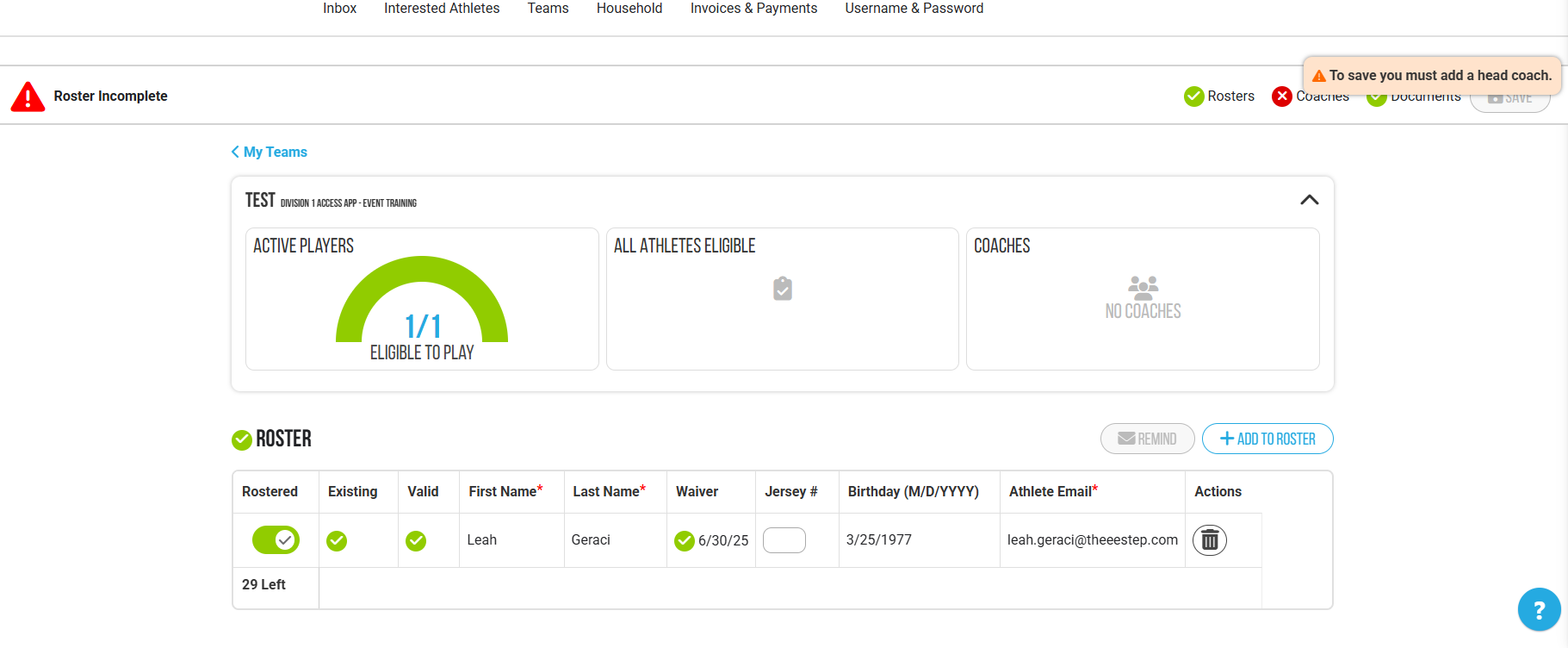Viewport: 1568px width, 648px height.
Task: Click the Valid checkmark in Leah's row
Action: (x=416, y=540)
